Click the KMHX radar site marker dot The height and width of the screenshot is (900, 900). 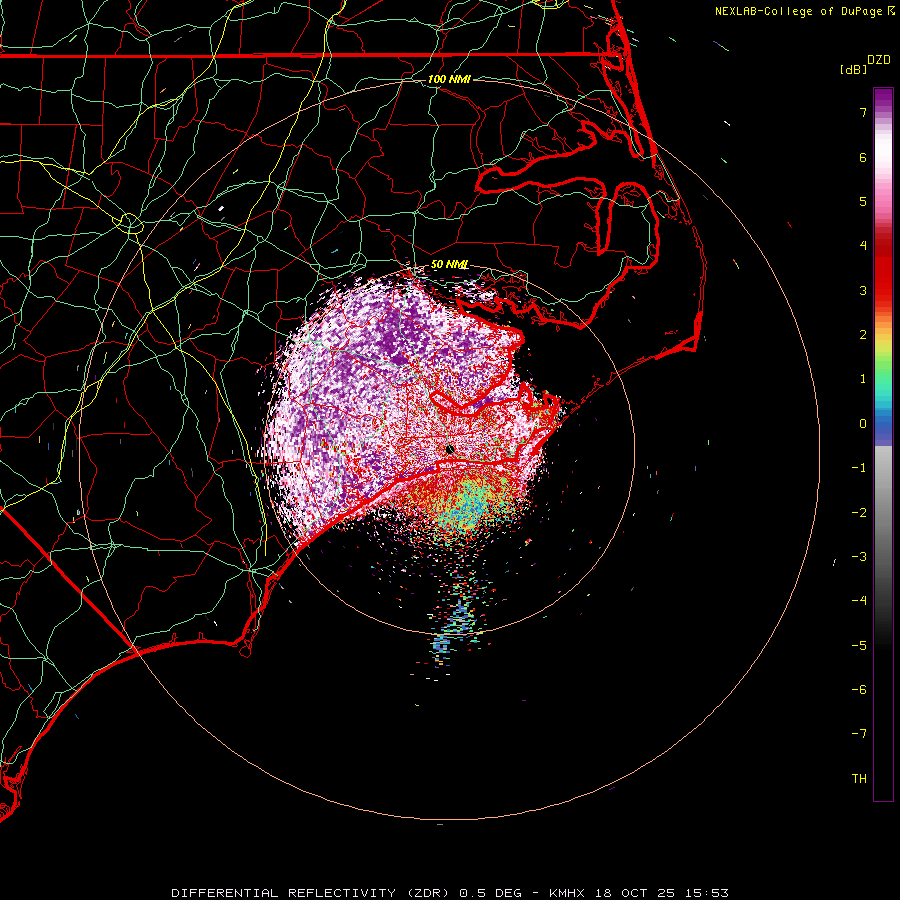(450, 449)
